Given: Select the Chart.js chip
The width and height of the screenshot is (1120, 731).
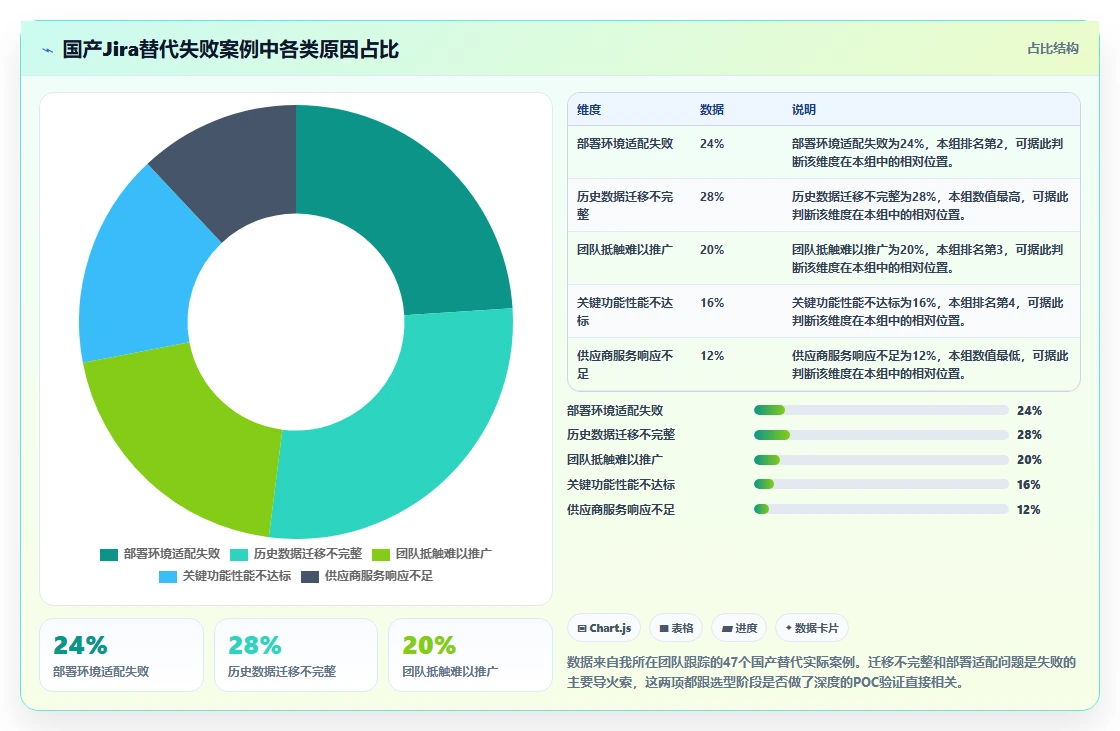Looking at the screenshot, I should pos(604,628).
